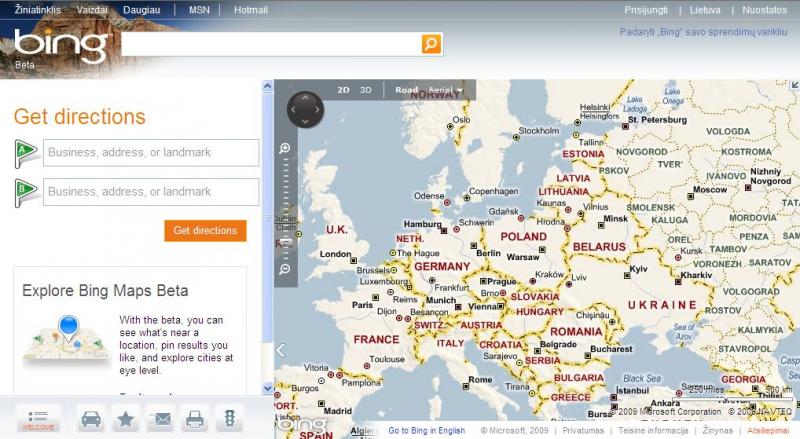Open the Vaizdai menu item
Screen dimensions: 800x439
[x=92, y=10]
